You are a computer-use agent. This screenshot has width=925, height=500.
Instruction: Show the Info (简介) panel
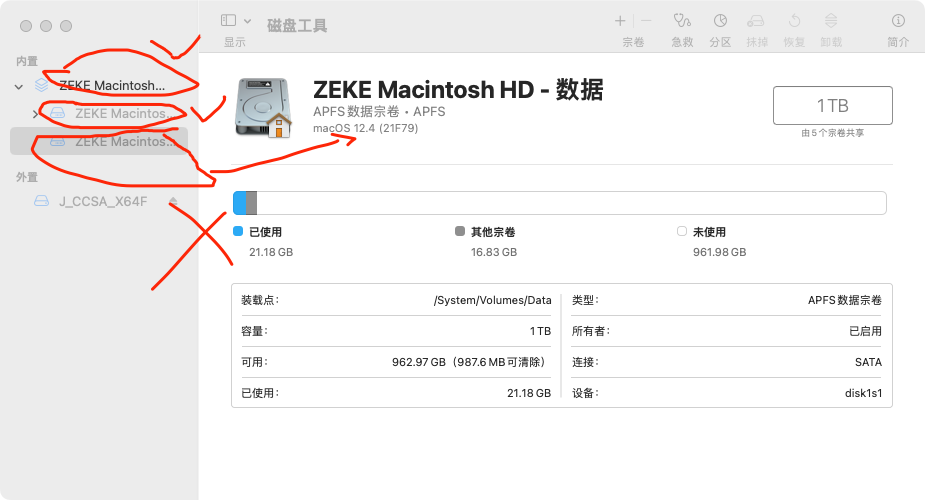click(898, 21)
